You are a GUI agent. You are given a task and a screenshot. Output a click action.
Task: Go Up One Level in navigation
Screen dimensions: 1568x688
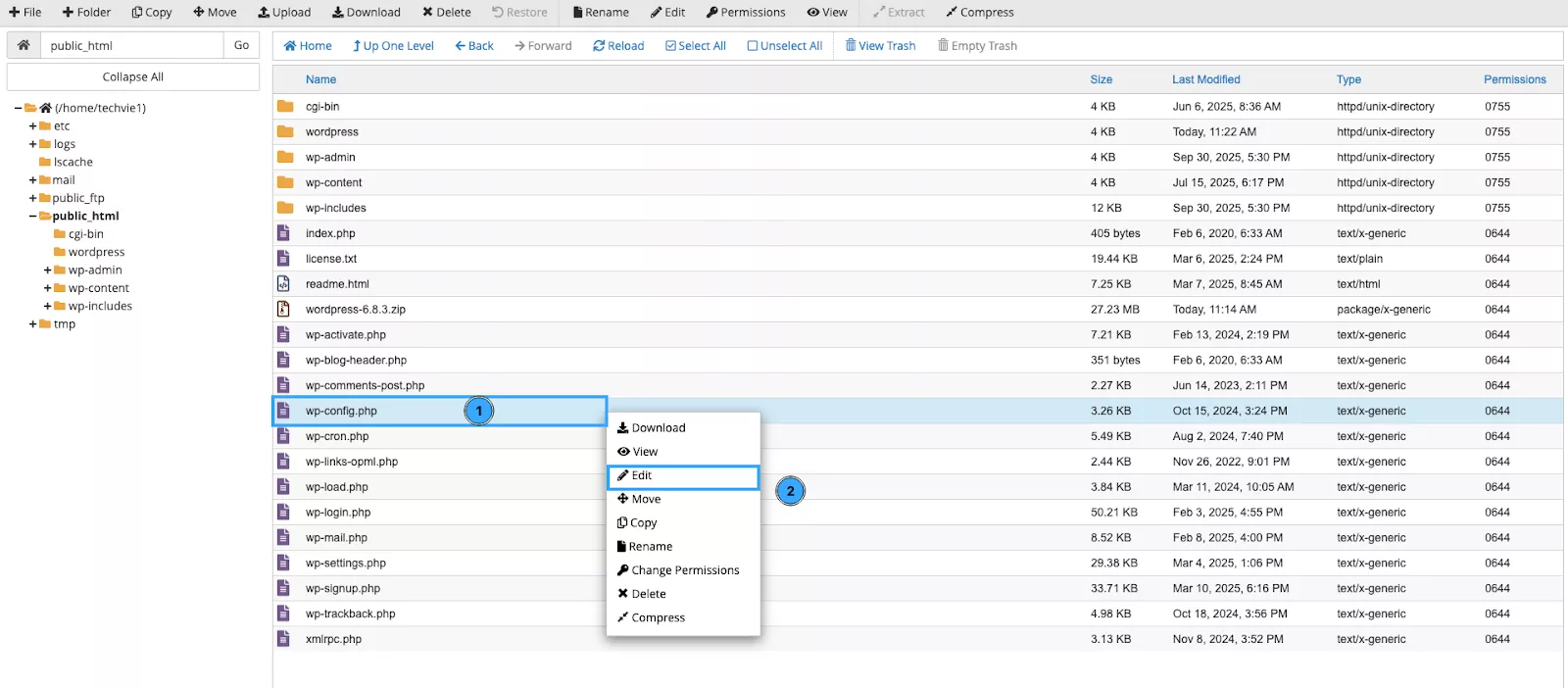point(393,46)
